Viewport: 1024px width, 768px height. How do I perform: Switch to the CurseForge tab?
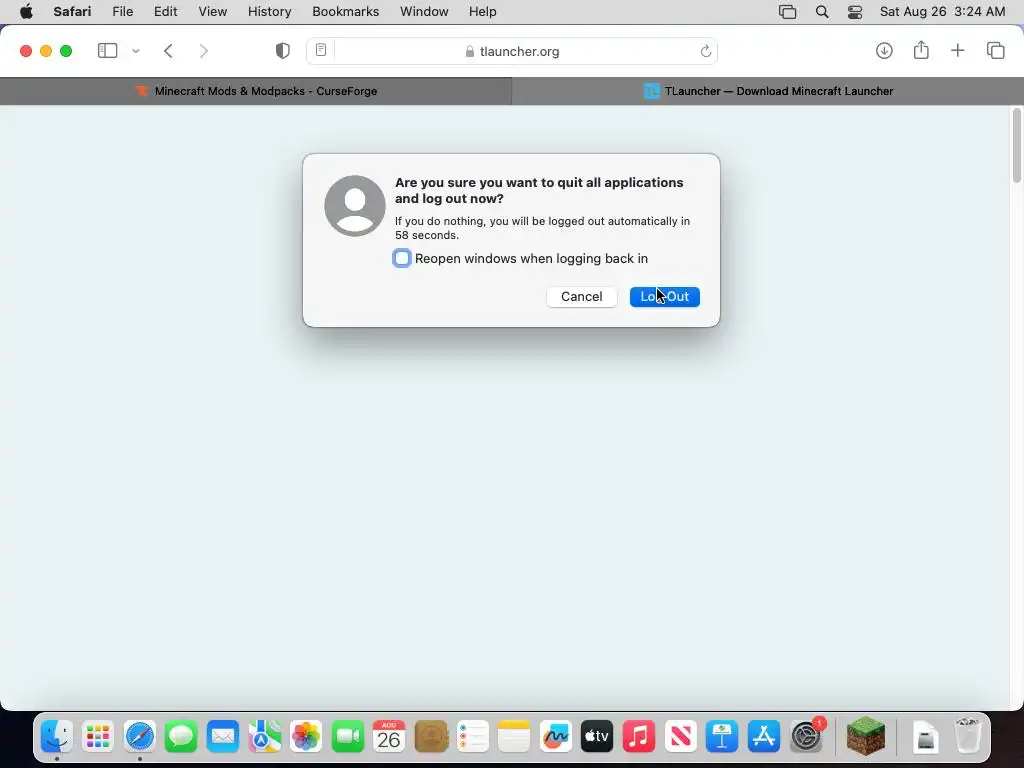click(256, 91)
